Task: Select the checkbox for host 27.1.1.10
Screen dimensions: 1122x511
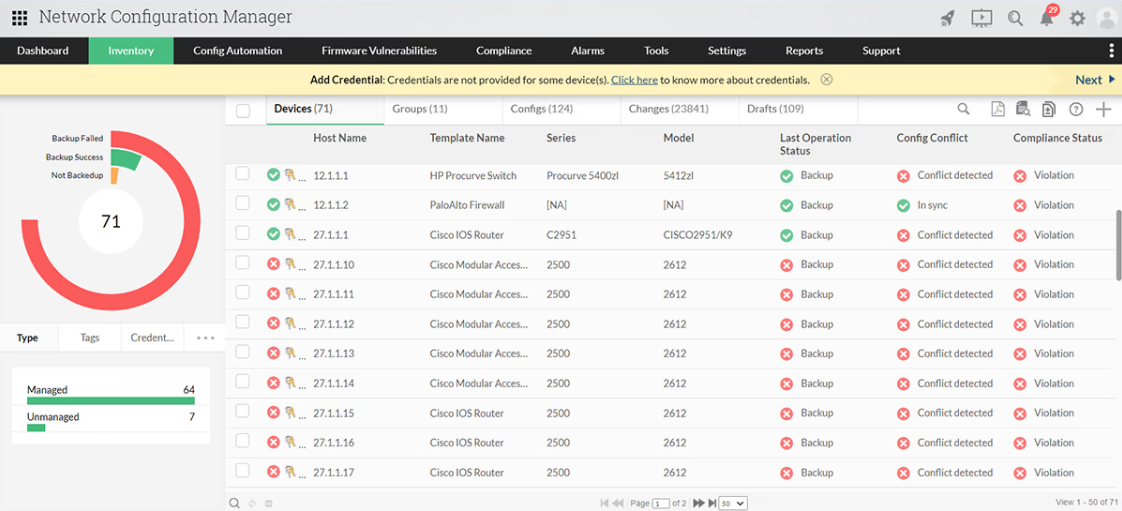Action: (243, 263)
